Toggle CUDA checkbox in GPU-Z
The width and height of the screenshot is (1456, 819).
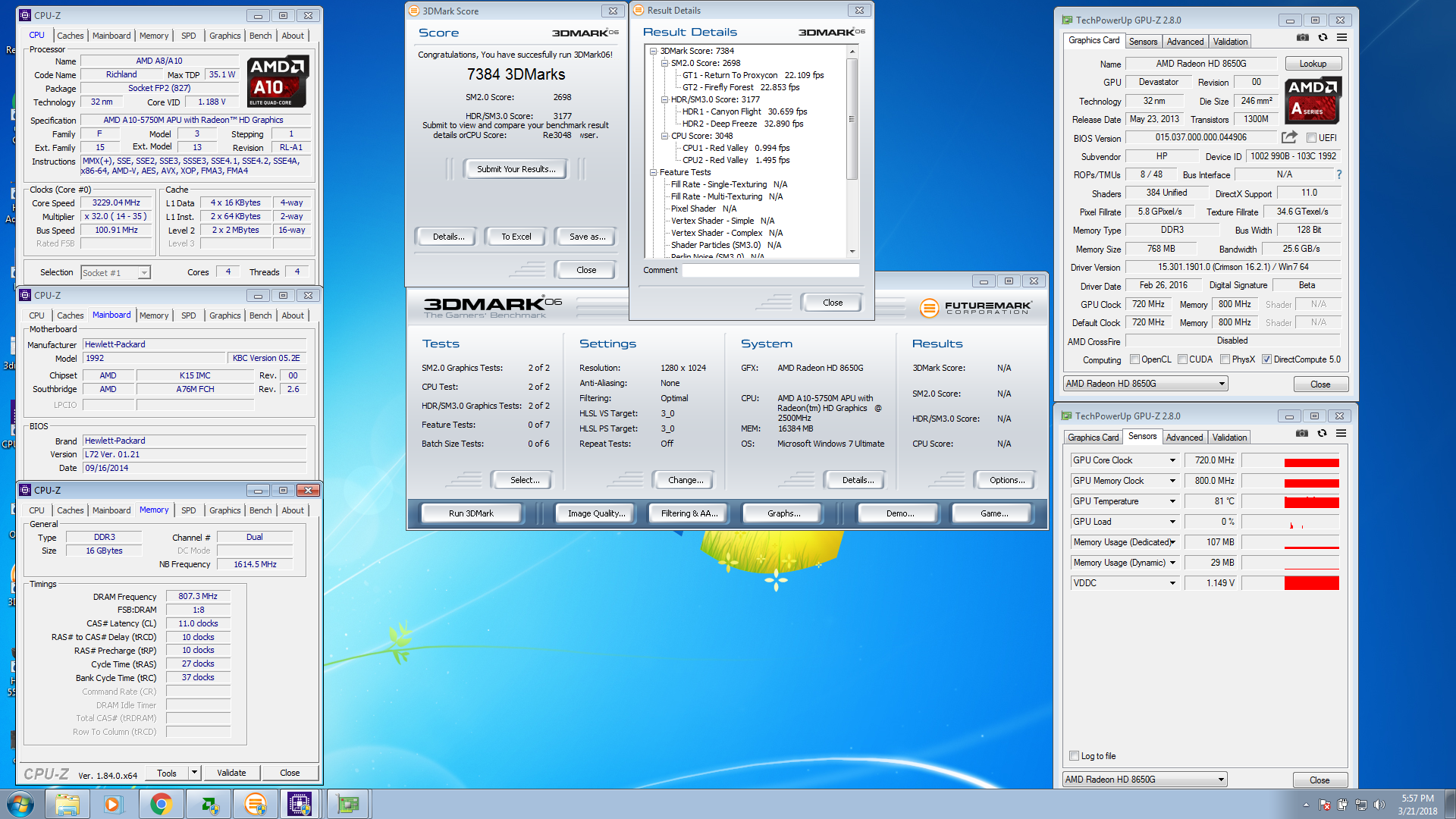[1182, 359]
